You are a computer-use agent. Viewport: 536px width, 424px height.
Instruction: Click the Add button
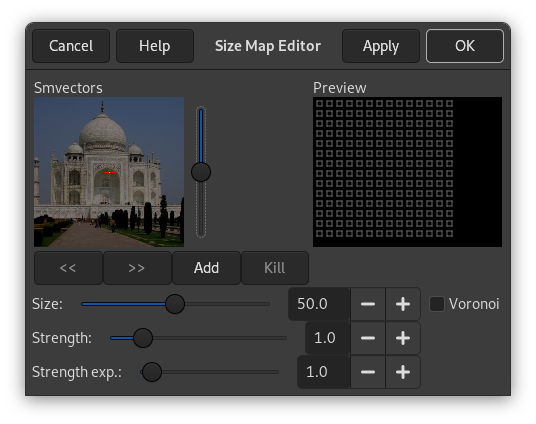click(206, 268)
